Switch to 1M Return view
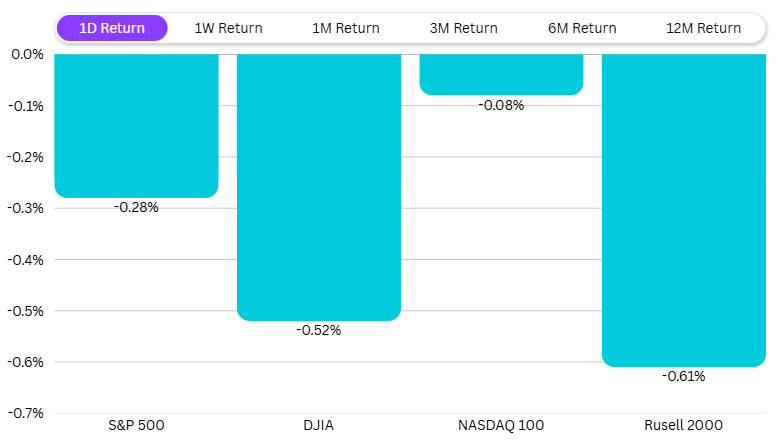Image resolution: width=778 pixels, height=446 pixels. coord(346,28)
